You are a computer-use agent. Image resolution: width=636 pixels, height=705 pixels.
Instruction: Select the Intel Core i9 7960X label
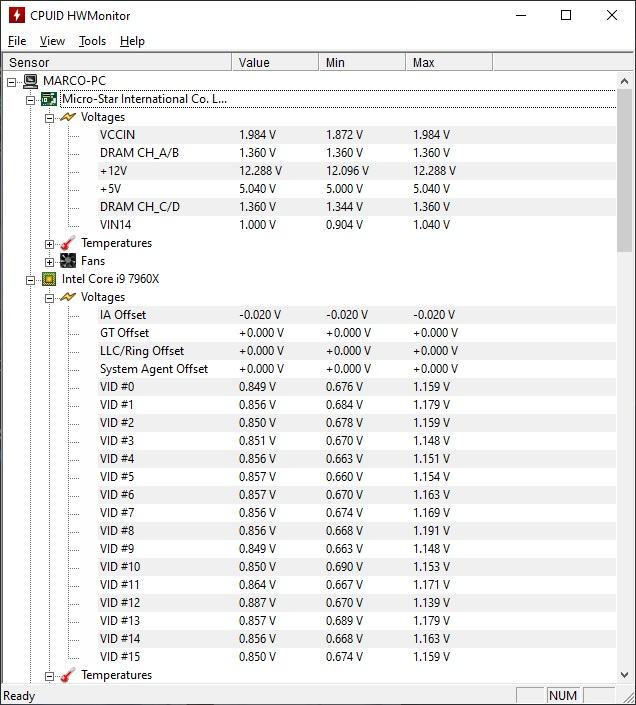(x=111, y=279)
